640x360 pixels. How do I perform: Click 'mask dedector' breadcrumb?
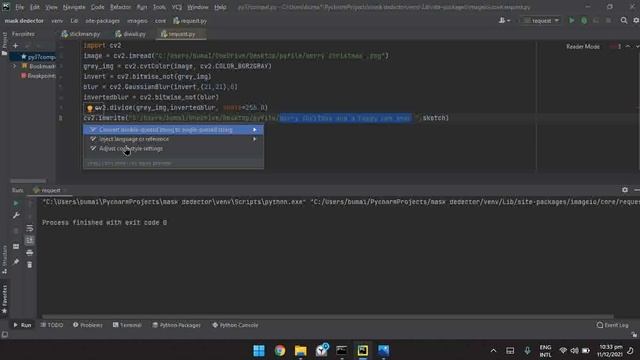(x=24, y=21)
